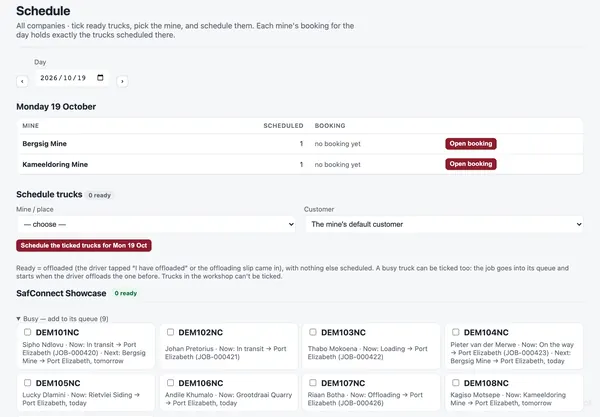Click the 0 ready badge beside Schedule trucks
Image resolution: width=600 pixels, height=417 pixels.
(99, 195)
